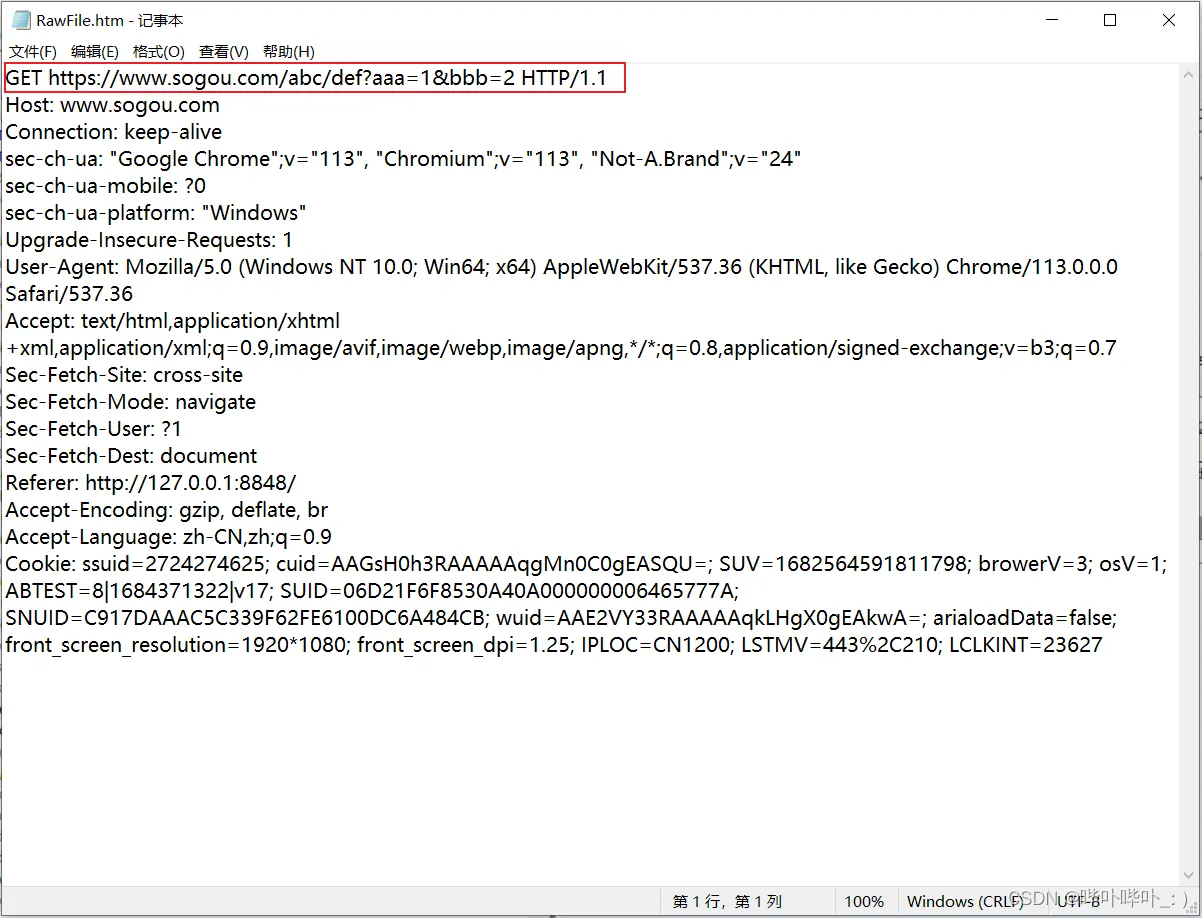Click the 'ABTEST=8|1684371322|v17' line
The image size is (1202, 918).
[x=372, y=591]
